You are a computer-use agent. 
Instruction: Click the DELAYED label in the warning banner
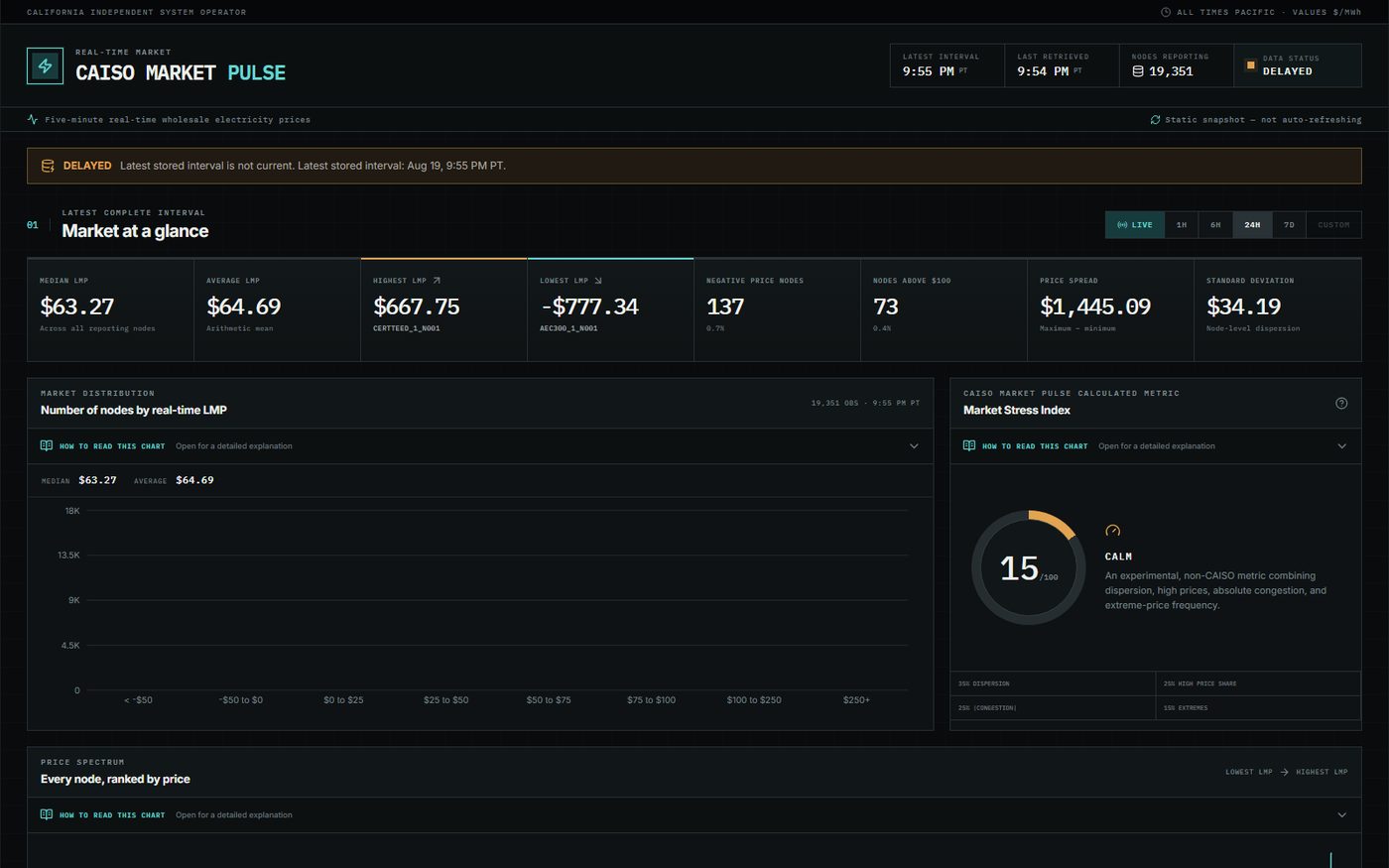(x=87, y=166)
